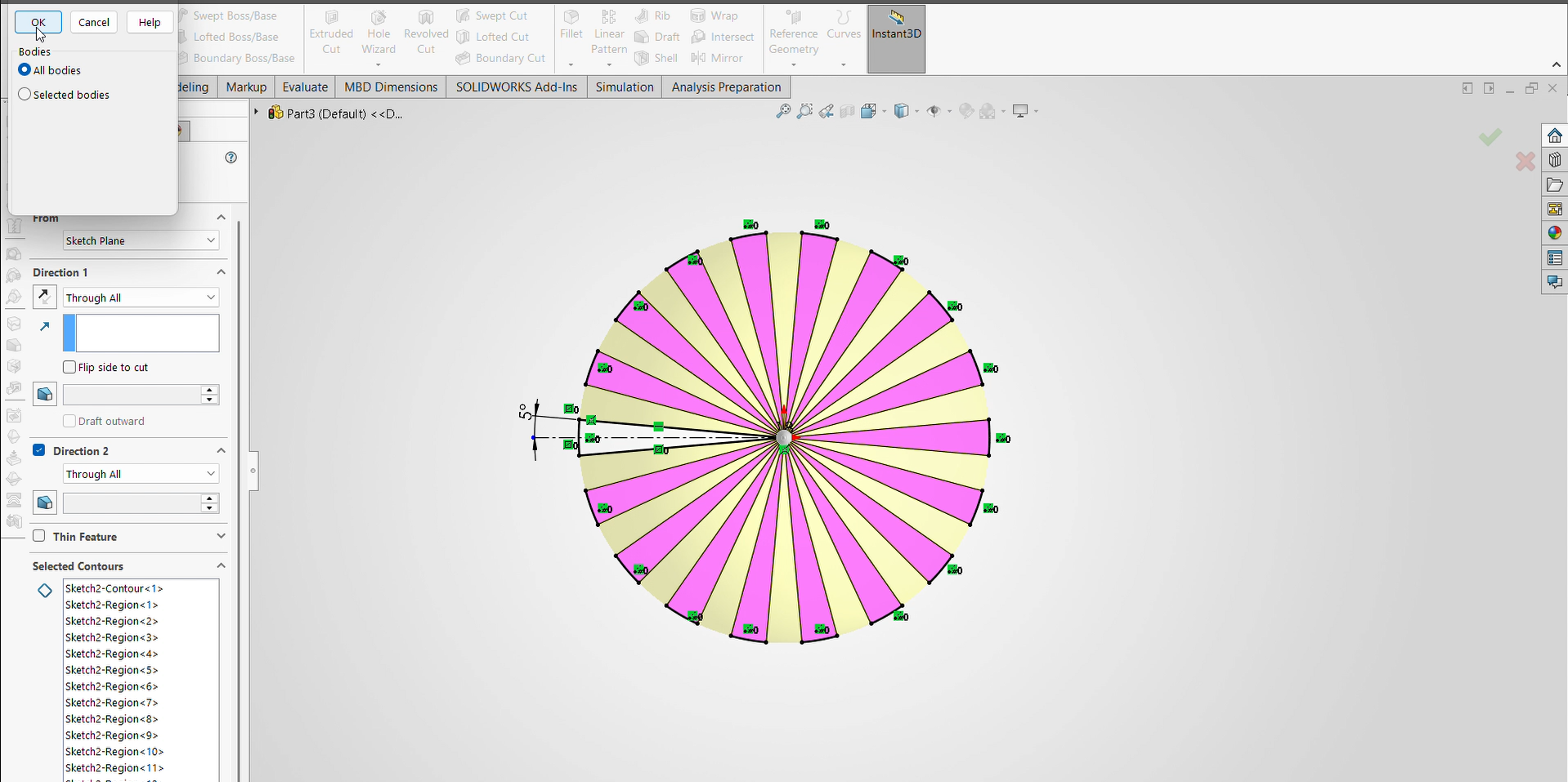Collapse the Direction 2 section chevron
The width and height of the screenshot is (1568, 782).
tap(221, 450)
